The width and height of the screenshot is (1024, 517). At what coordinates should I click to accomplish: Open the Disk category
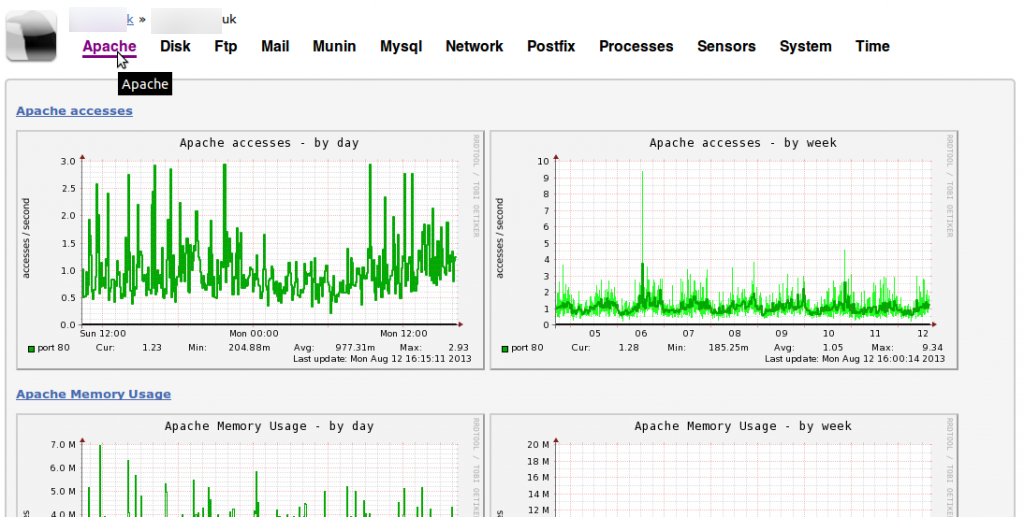[x=175, y=46]
